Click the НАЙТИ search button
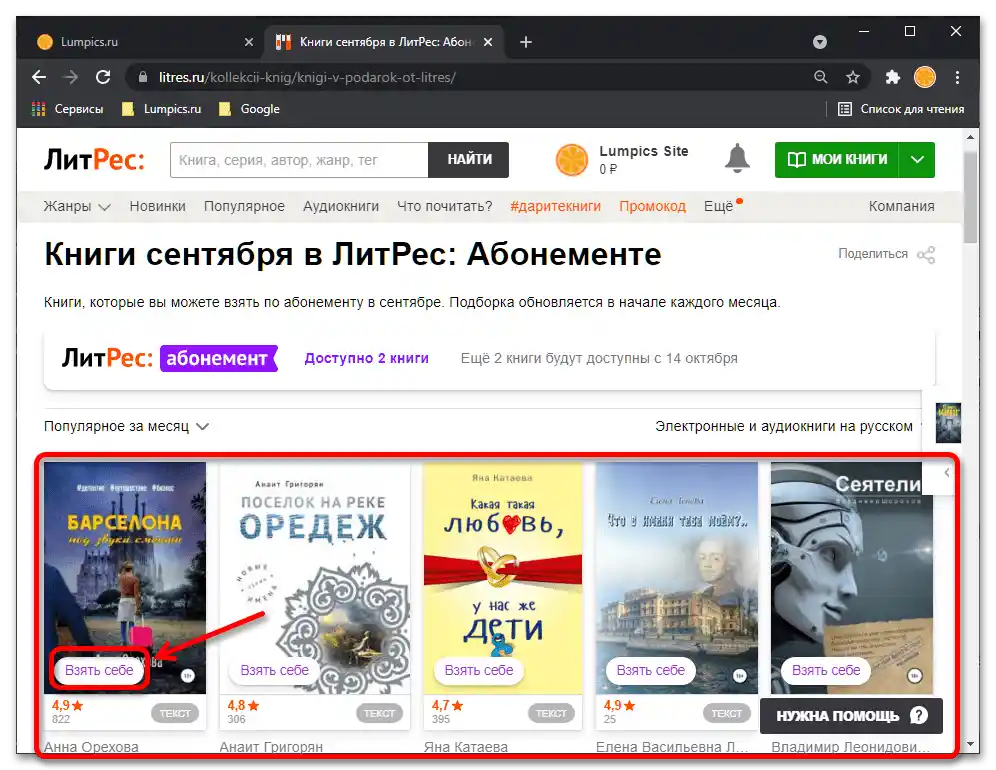Screen dimensions: 996x770 click(469, 160)
